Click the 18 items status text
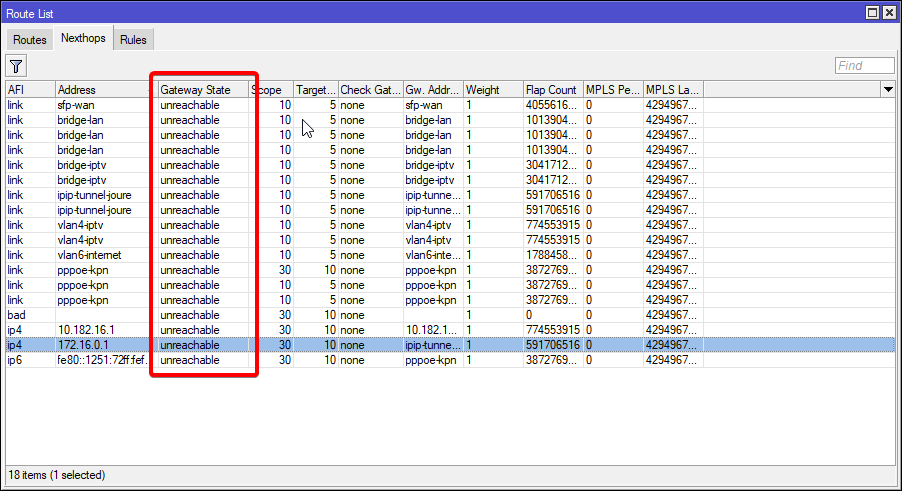The image size is (902, 491). [56, 475]
